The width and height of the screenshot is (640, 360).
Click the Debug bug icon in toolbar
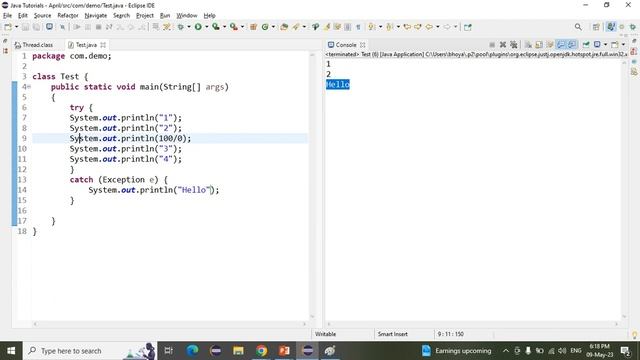(180, 27)
